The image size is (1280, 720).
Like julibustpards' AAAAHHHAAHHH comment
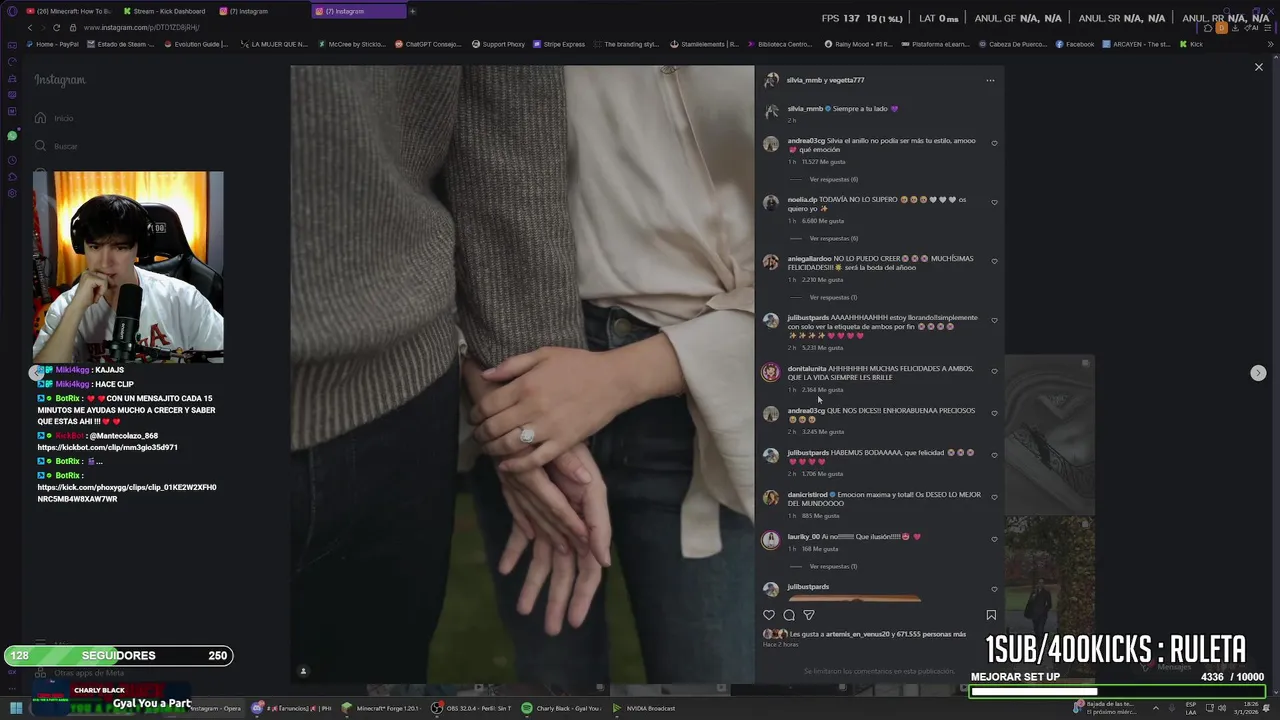point(994,320)
